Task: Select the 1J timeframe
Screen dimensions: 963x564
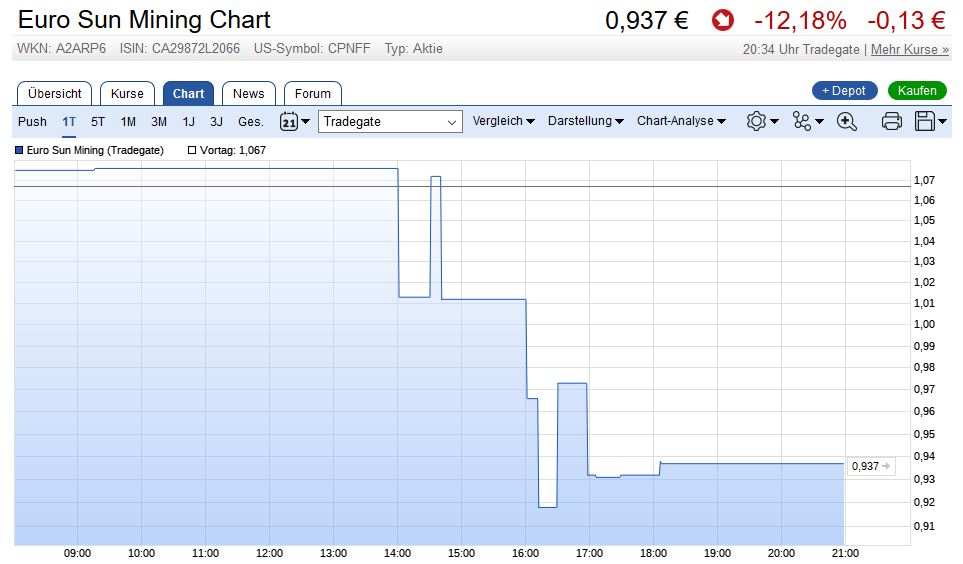Action: (189, 122)
